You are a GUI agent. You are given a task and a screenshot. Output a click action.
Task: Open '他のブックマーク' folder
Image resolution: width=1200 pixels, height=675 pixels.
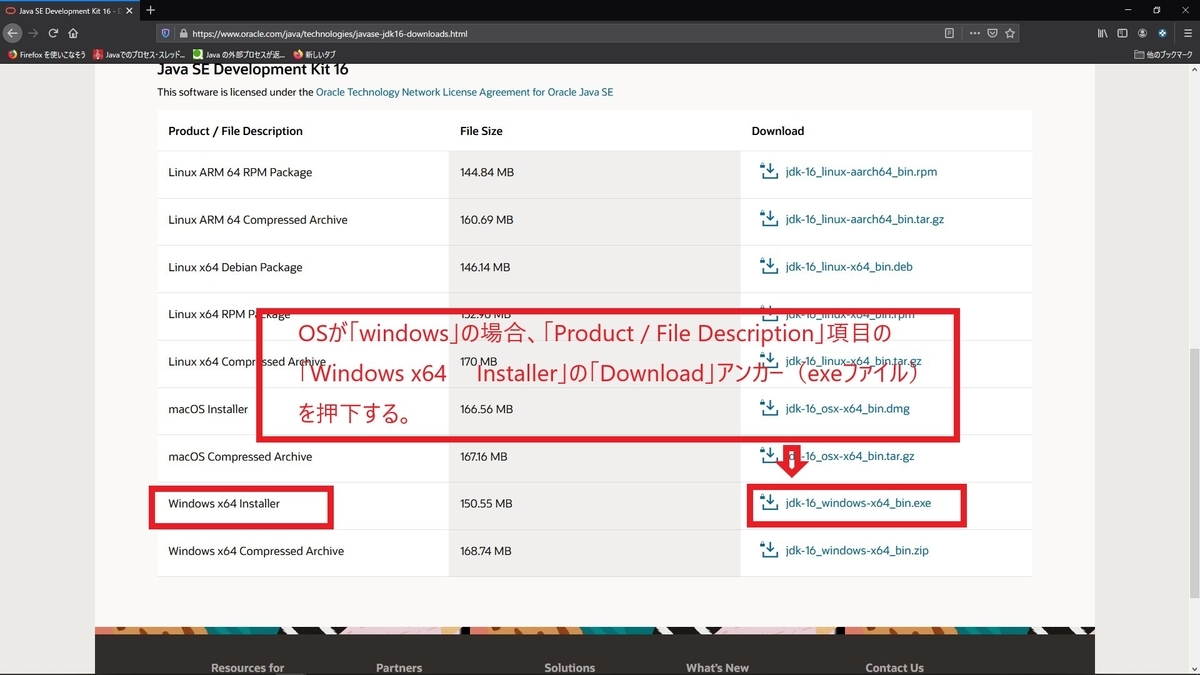click(x=1164, y=54)
